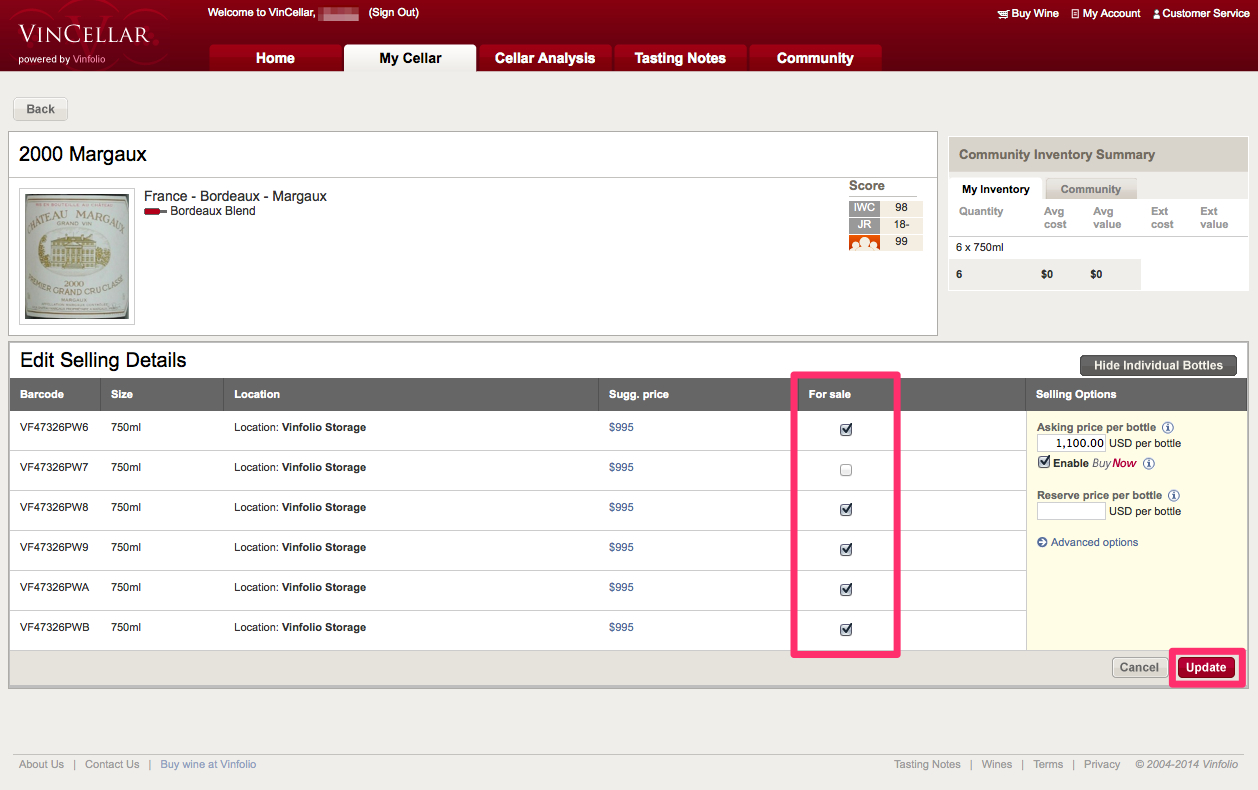This screenshot has height=790, width=1258.
Task: Select the My Cellar tab
Action: point(410,58)
